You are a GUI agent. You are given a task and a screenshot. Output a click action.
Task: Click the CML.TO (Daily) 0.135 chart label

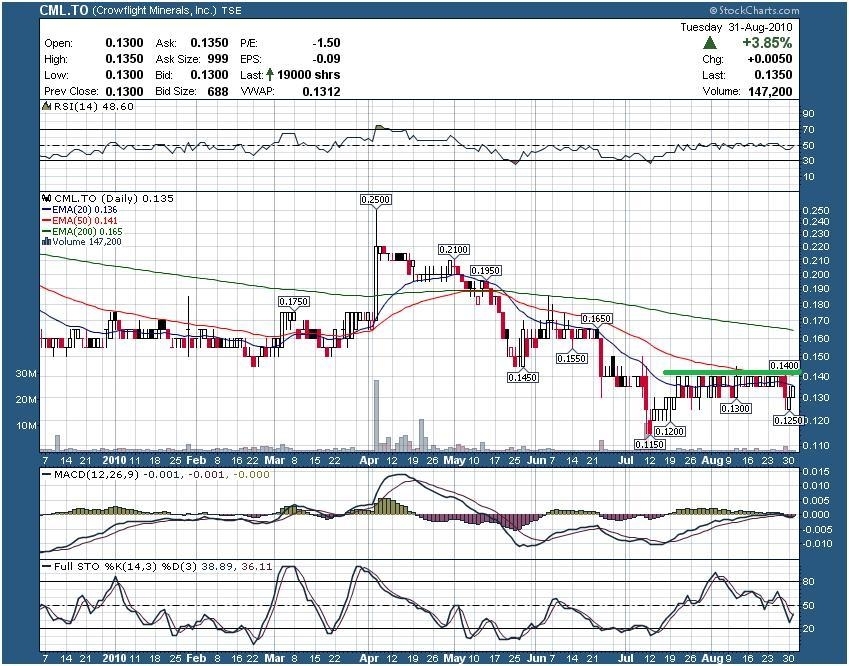[114, 199]
